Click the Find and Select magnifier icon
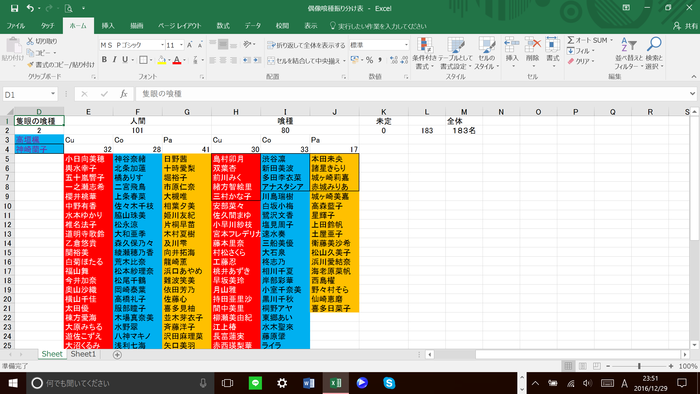The width and height of the screenshot is (700, 394). [654, 44]
